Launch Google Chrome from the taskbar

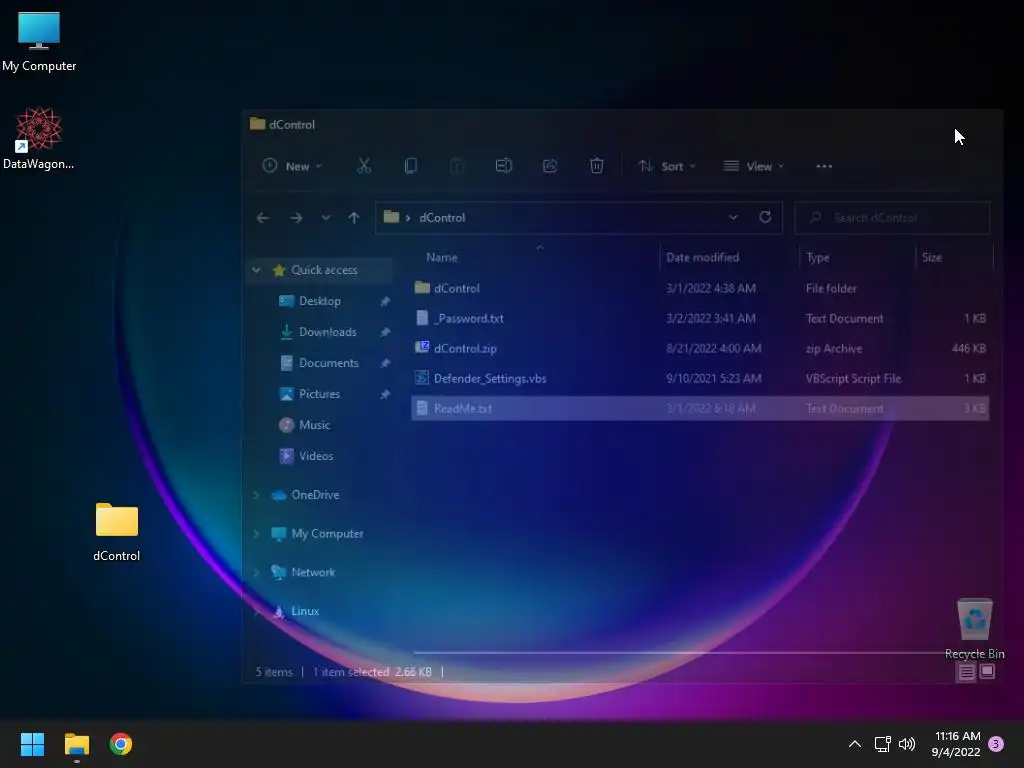(x=121, y=744)
